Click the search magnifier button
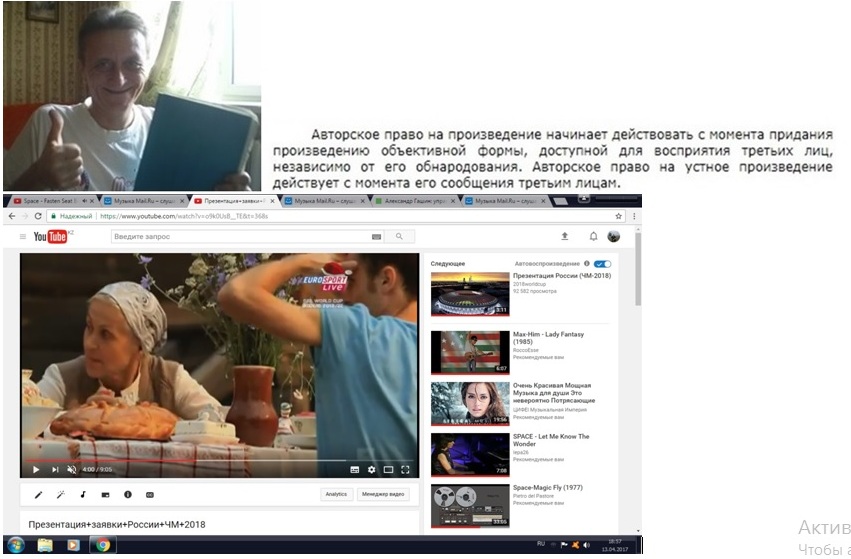 (x=399, y=237)
